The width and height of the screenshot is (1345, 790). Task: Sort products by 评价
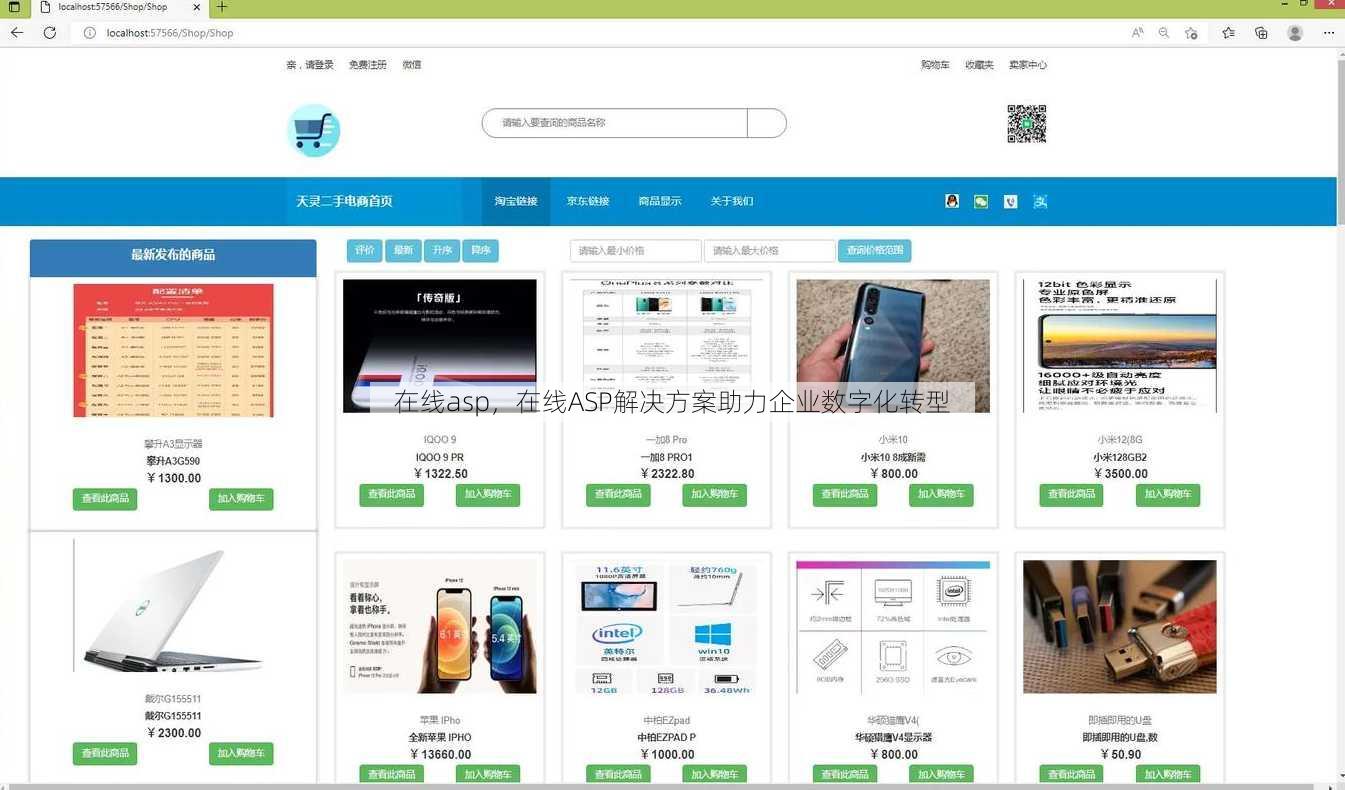(x=364, y=251)
